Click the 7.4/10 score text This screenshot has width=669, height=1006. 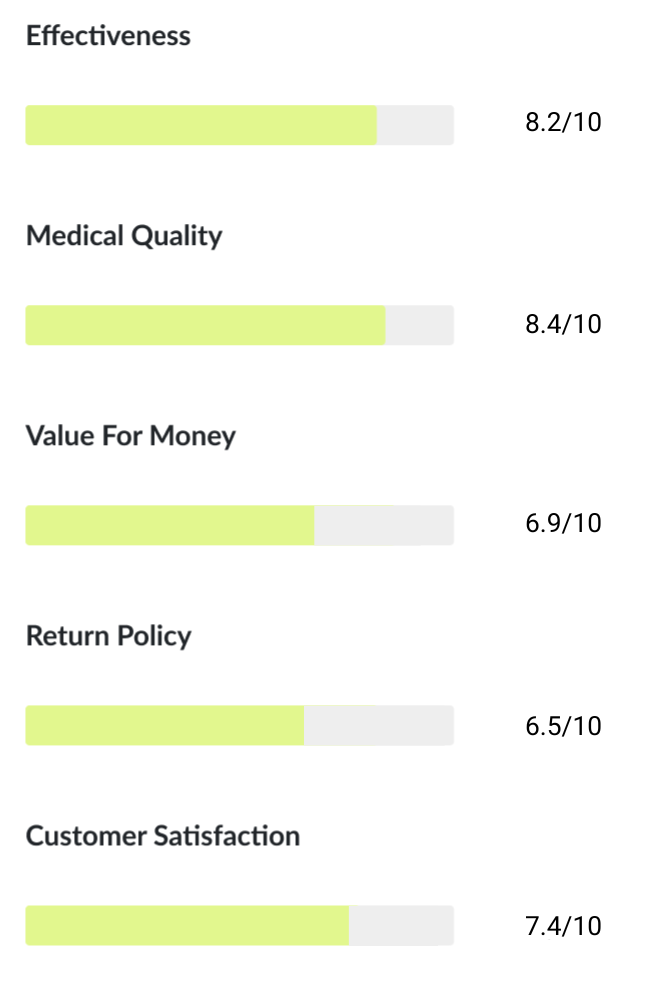click(x=563, y=925)
